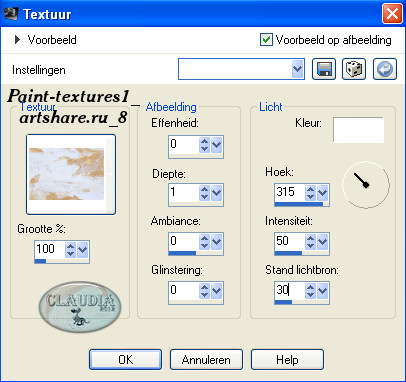The width and height of the screenshot is (406, 382).
Task: Toggle Voorbeeld op afbeelding checkbox
Action: click(266, 40)
